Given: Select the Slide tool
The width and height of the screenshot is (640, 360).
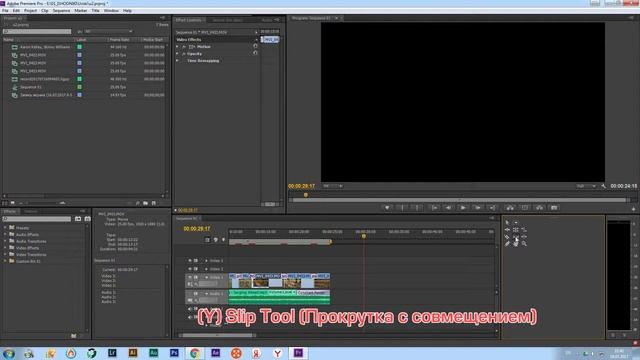Looking at the screenshot, I should click(524, 237).
